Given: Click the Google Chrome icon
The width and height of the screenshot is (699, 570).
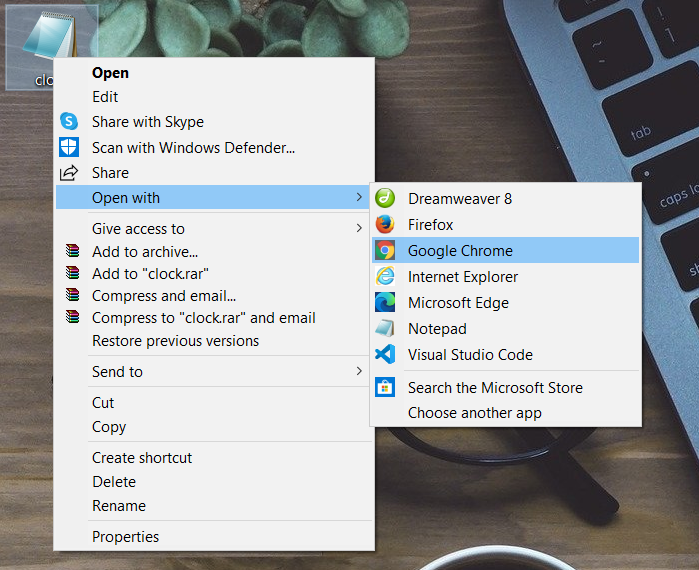Looking at the screenshot, I should coord(385,250).
